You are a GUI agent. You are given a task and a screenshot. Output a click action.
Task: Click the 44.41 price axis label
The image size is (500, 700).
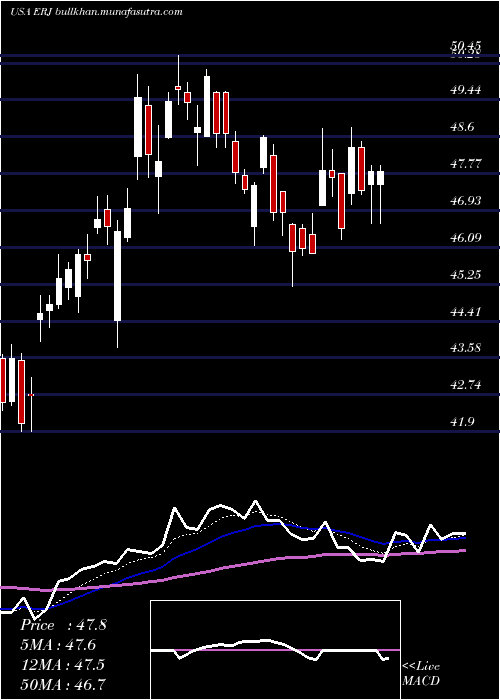(x=466, y=311)
